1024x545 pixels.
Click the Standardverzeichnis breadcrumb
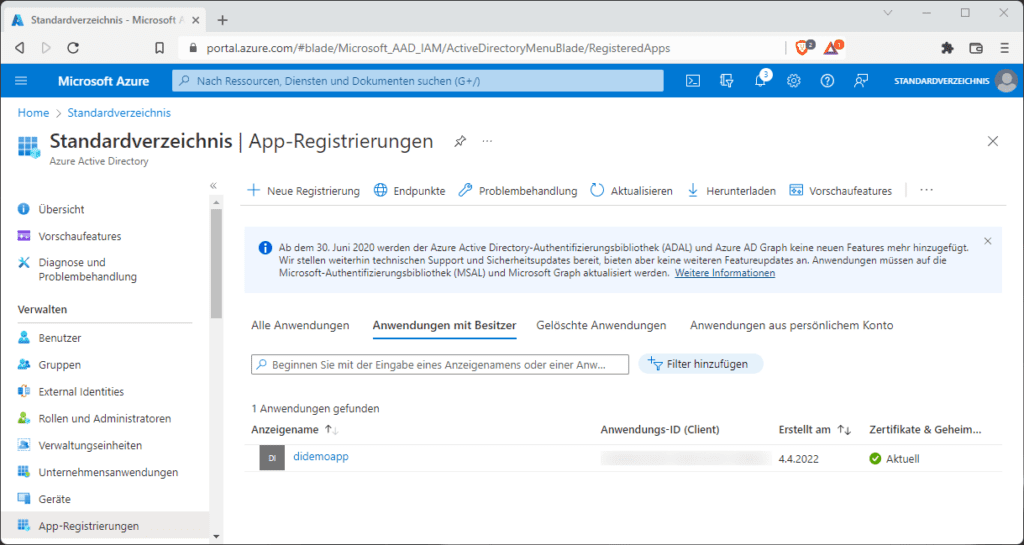tap(119, 113)
